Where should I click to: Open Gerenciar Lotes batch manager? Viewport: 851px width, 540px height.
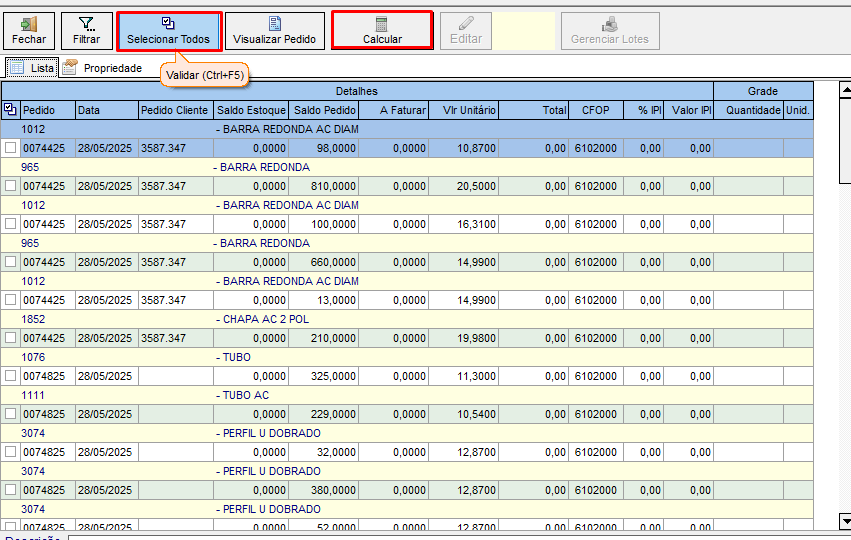(x=609, y=31)
